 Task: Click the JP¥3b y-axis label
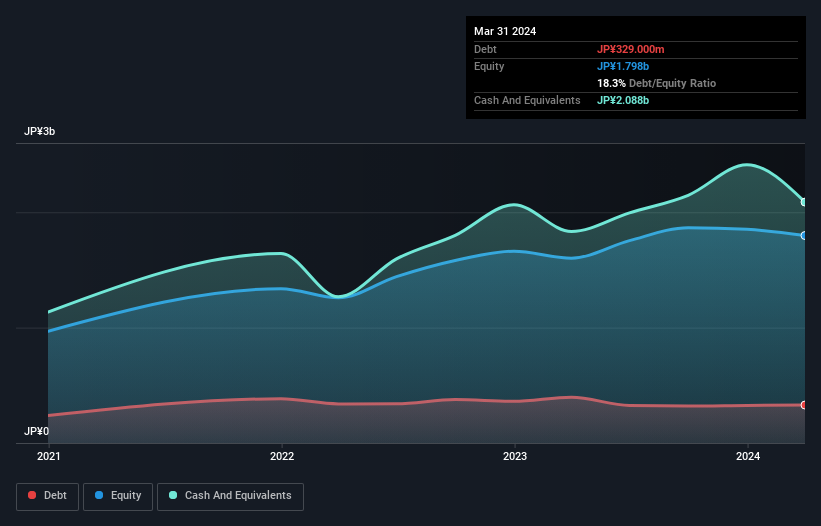point(39,131)
